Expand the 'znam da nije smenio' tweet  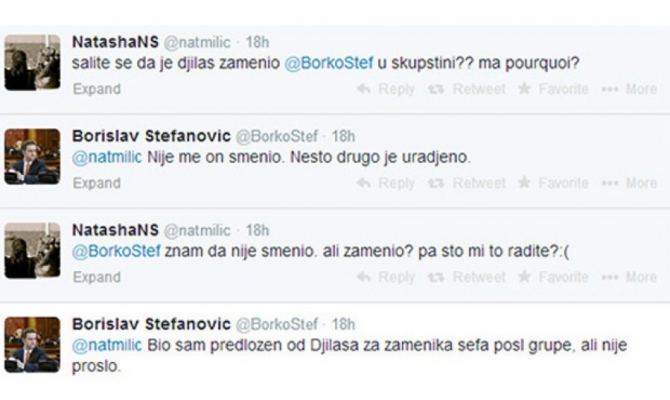(96, 277)
